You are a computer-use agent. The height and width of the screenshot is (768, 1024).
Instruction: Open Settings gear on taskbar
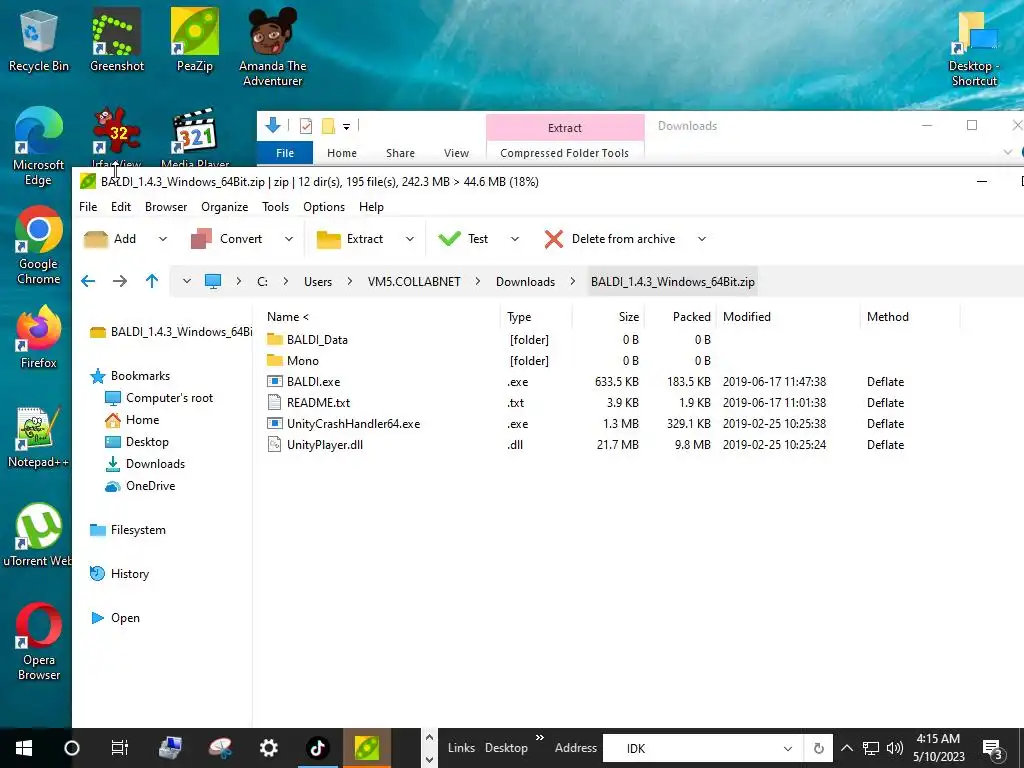[x=268, y=748]
